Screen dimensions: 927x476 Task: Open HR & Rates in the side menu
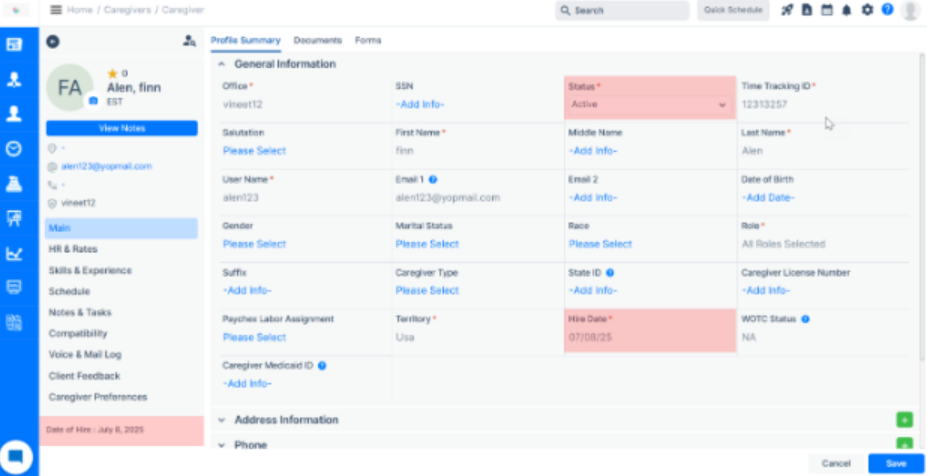[73, 249]
